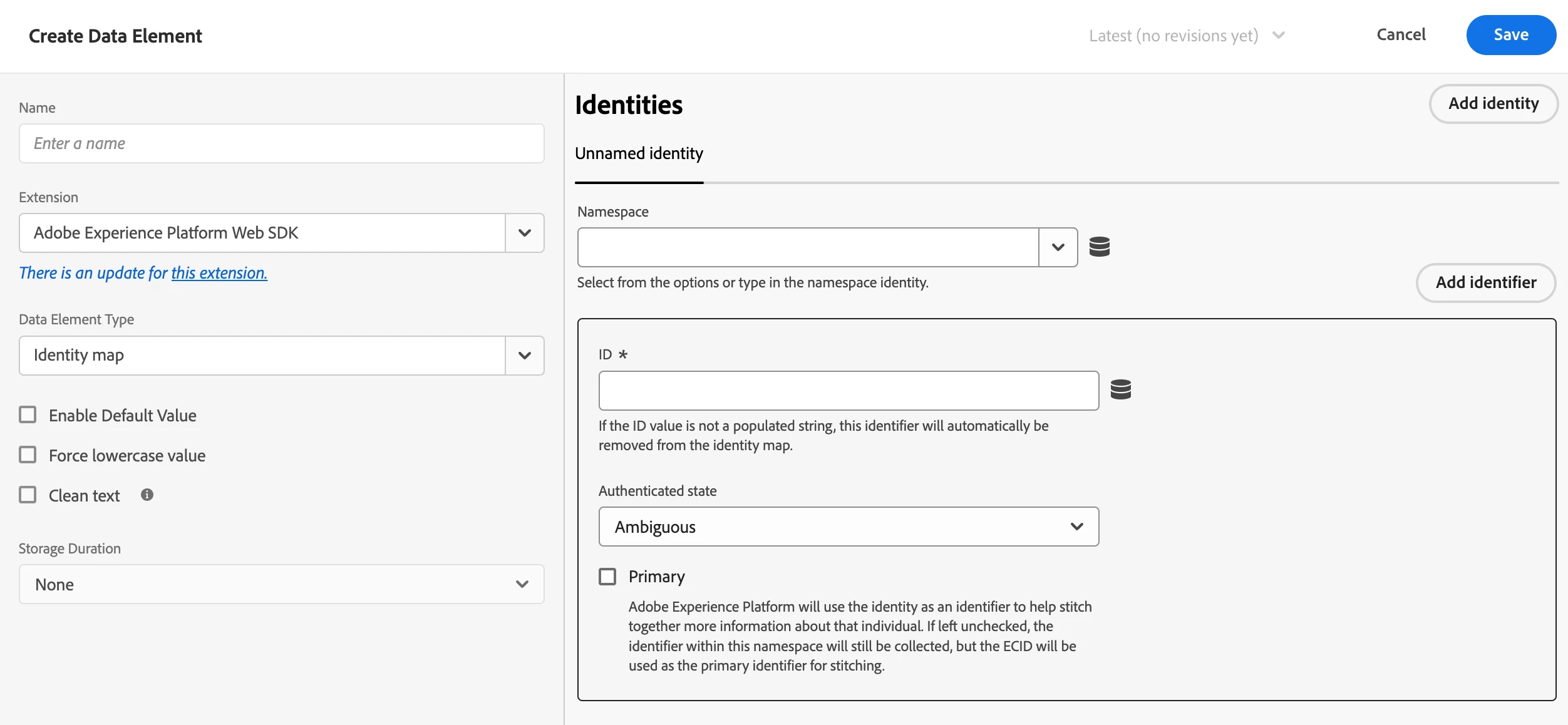Screen dimensions: 1568x725
Task: Click Cancel to discard the data element
Action: click(x=1401, y=35)
